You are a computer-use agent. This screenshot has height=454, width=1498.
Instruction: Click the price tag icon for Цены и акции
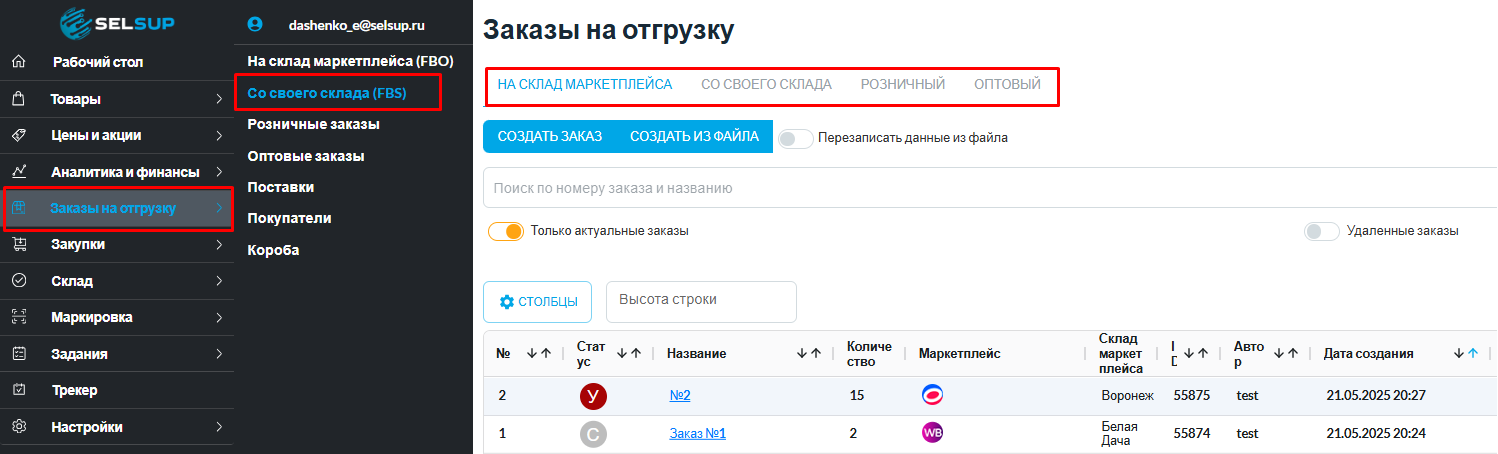pos(18,135)
